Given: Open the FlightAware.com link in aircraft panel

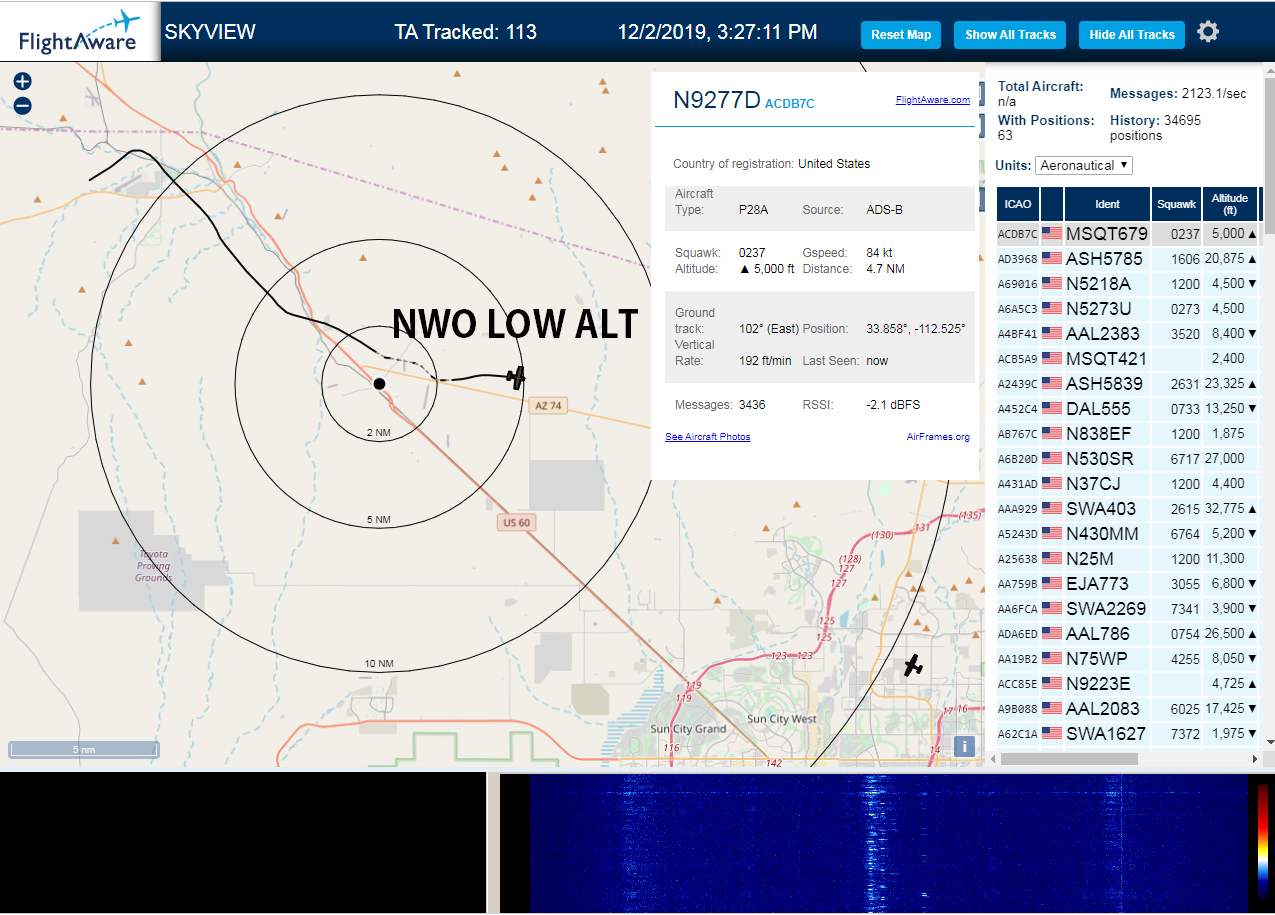Looking at the screenshot, I should click(x=932, y=100).
